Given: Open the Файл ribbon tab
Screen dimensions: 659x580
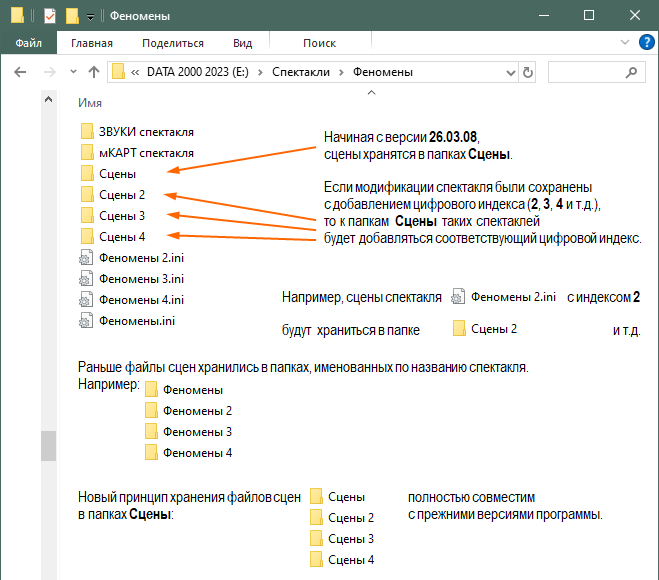Looking at the screenshot, I should point(29,43).
